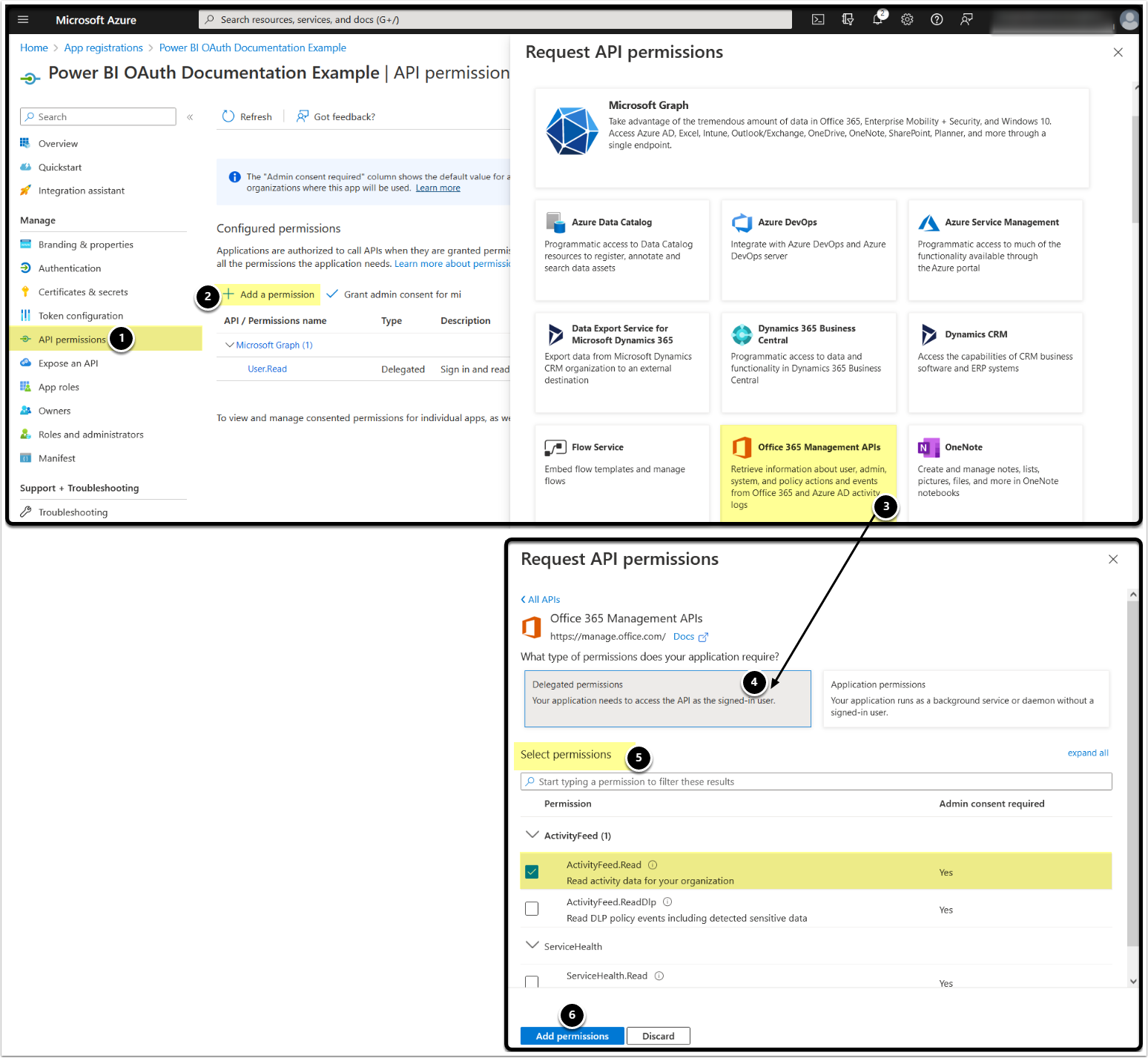Click Got feedback? in the toolbar
1148x1058 pixels.
pos(336,116)
